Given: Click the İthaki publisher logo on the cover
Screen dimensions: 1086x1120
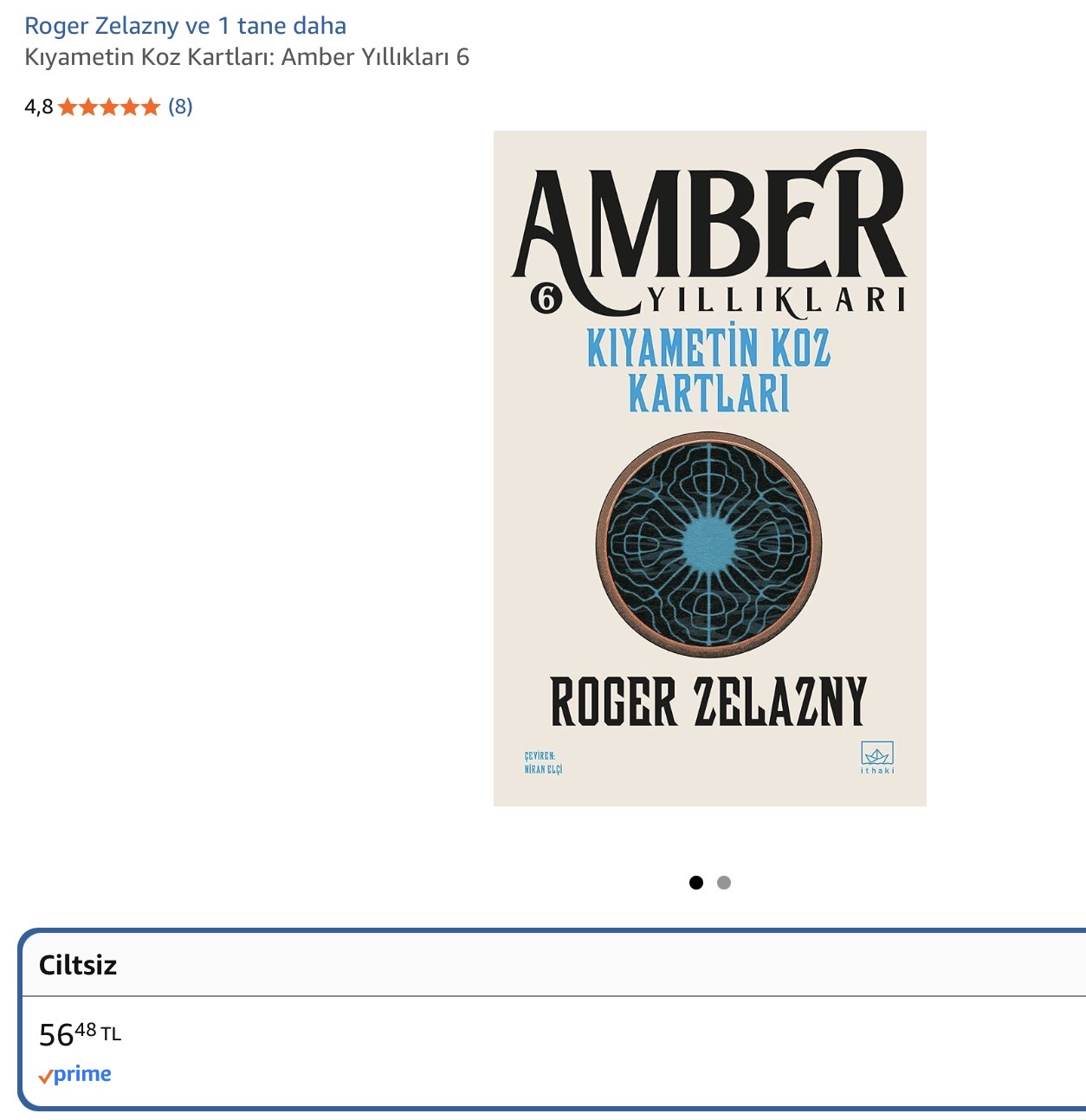Looking at the screenshot, I should pos(877,757).
